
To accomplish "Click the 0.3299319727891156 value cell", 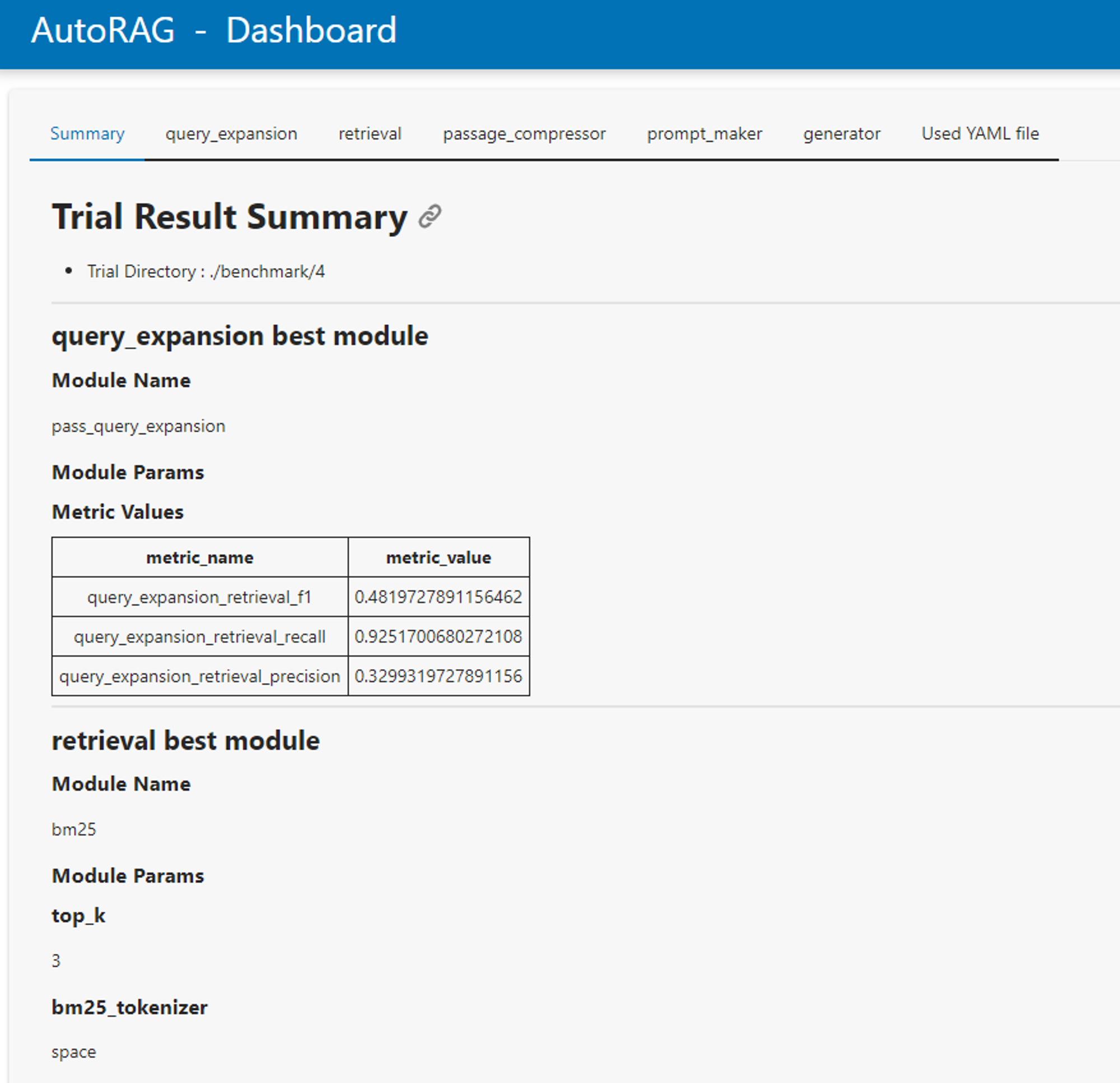I will (438, 676).
